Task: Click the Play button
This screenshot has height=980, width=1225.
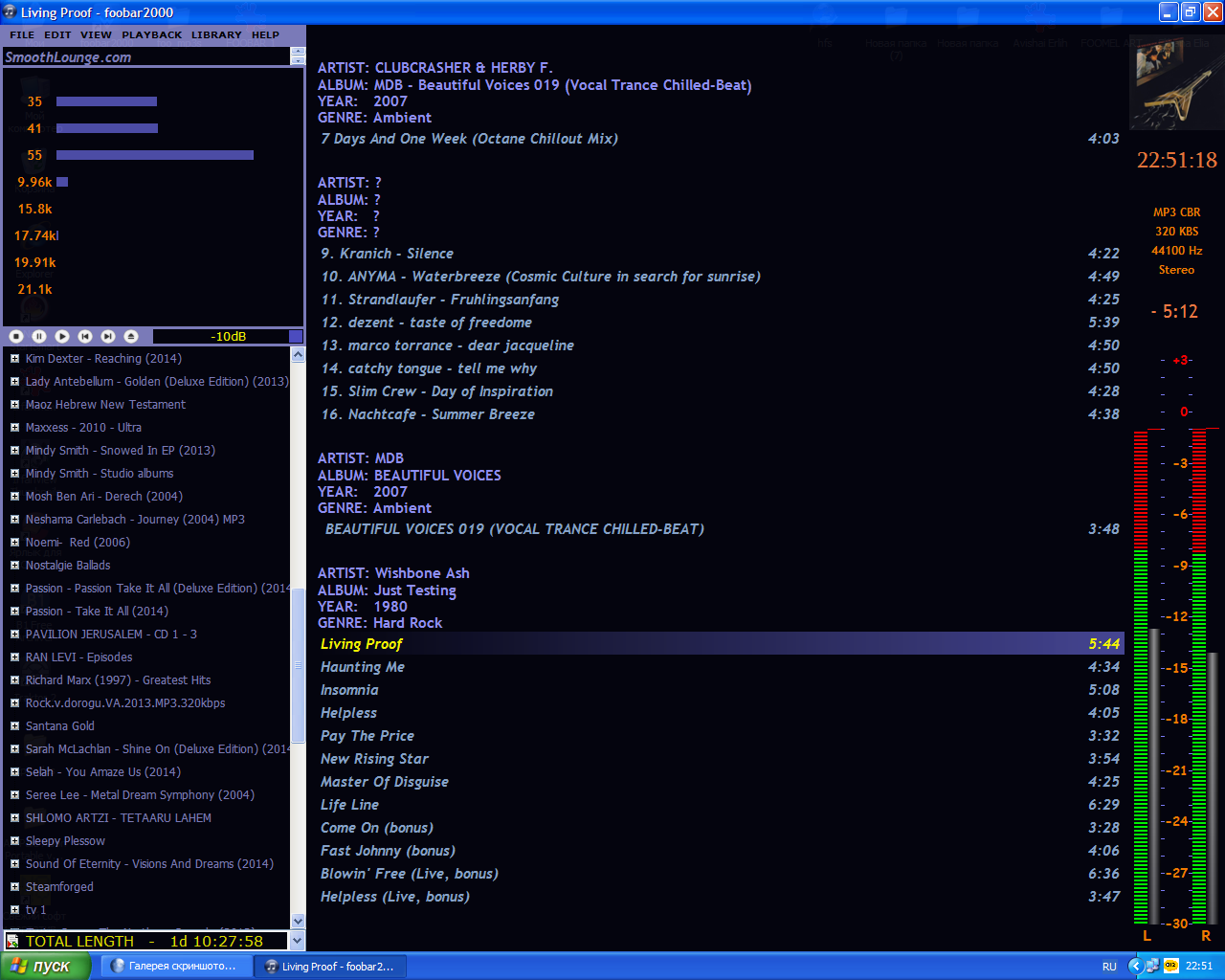Action: click(62, 336)
